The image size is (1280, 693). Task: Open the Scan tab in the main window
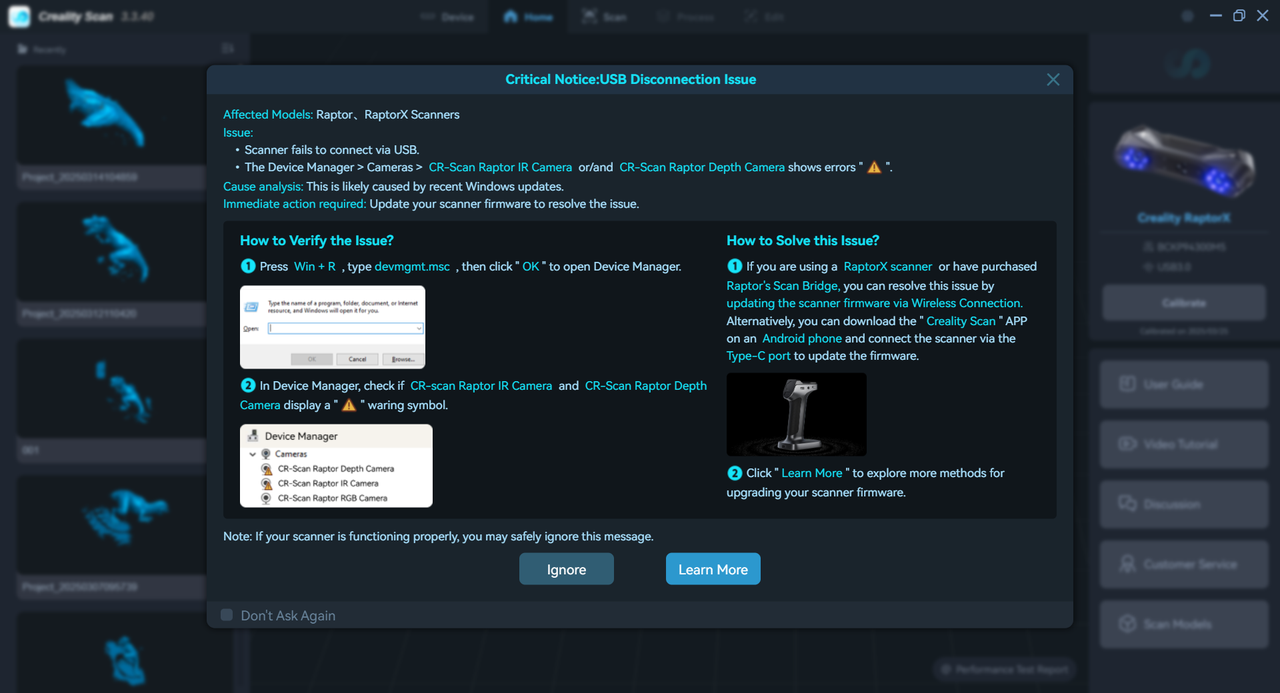pyautogui.click(x=605, y=17)
